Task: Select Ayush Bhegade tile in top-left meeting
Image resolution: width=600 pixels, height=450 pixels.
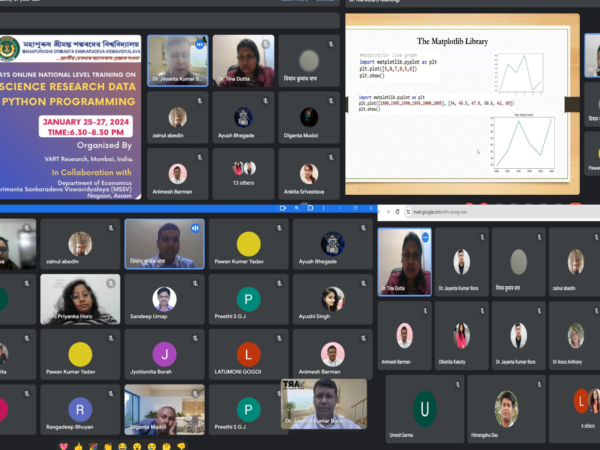Action: 243,117
